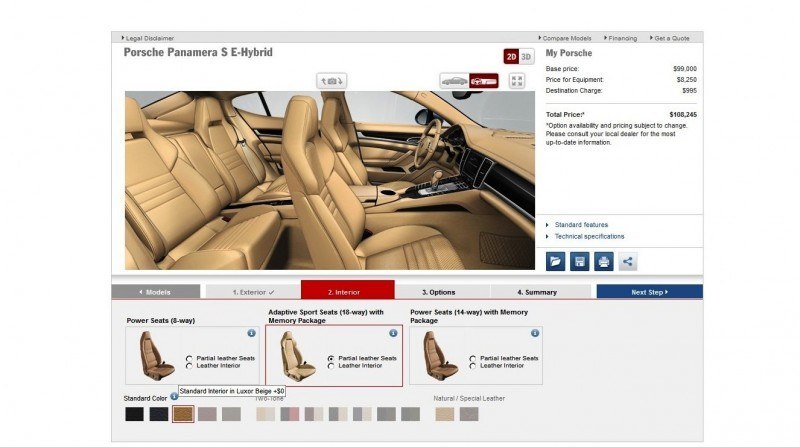800x447 pixels.
Task: Choose the gray Special Leather swatch
Action: pos(469,414)
